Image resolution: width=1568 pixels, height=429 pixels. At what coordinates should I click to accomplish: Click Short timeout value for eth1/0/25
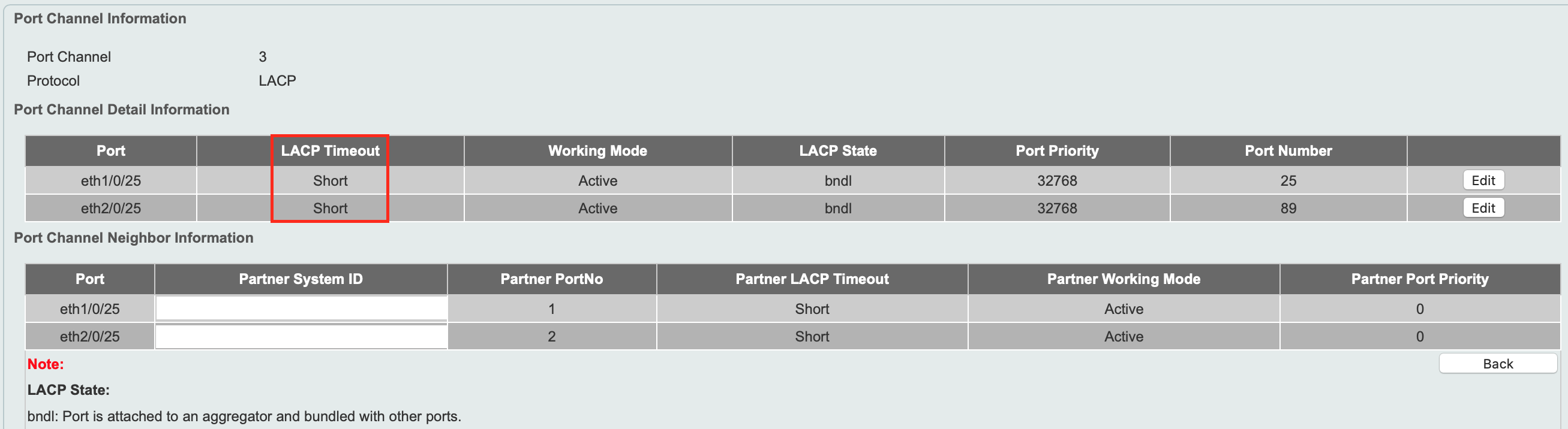(x=330, y=180)
